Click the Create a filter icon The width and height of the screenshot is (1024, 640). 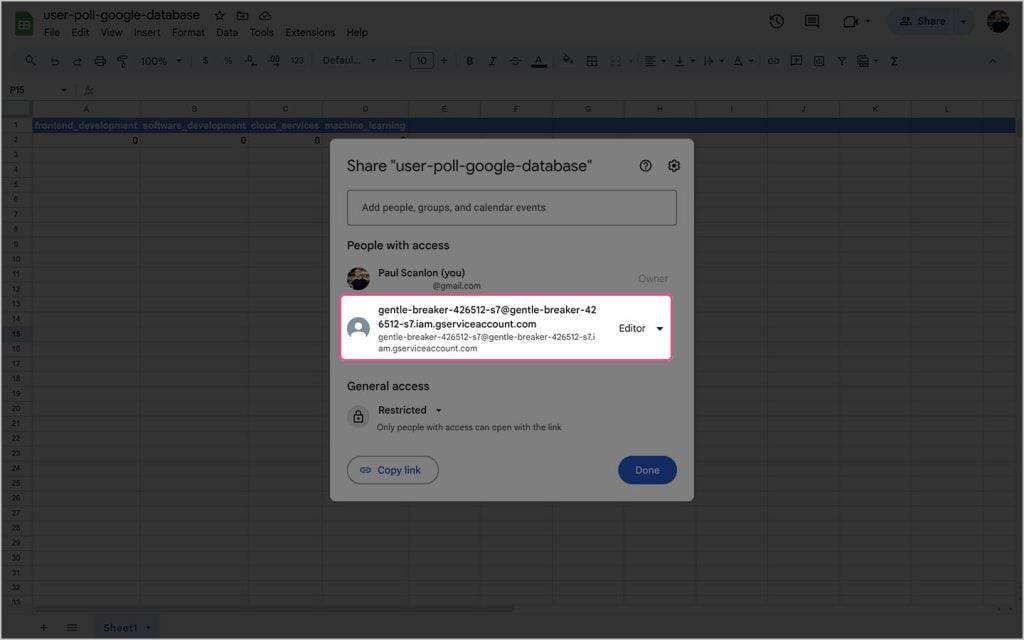pyautogui.click(x=842, y=61)
